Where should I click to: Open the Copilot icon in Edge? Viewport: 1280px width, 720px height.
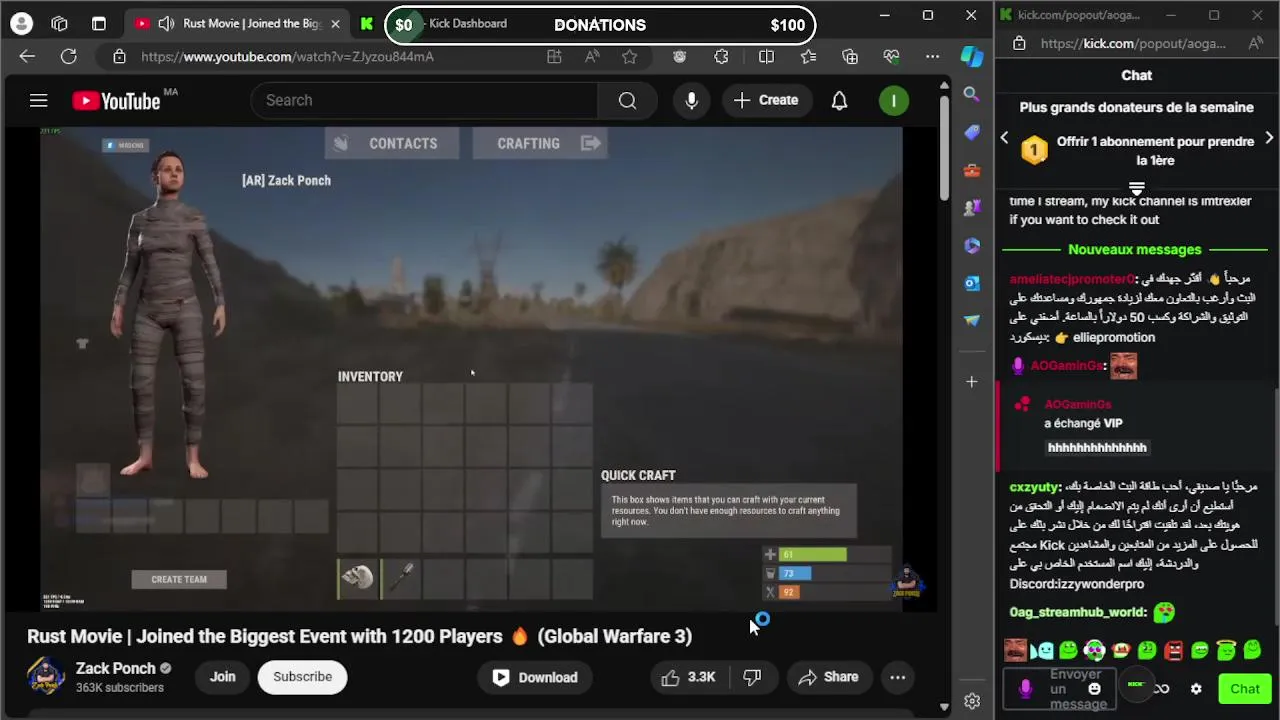pyautogui.click(x=971, y=57)
